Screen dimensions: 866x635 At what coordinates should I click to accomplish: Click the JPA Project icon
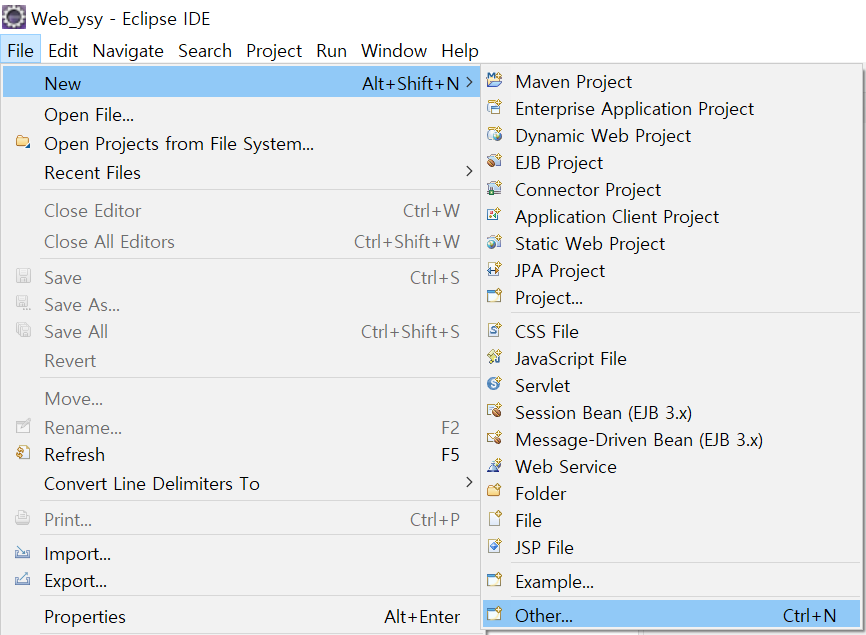coord(494,269)
